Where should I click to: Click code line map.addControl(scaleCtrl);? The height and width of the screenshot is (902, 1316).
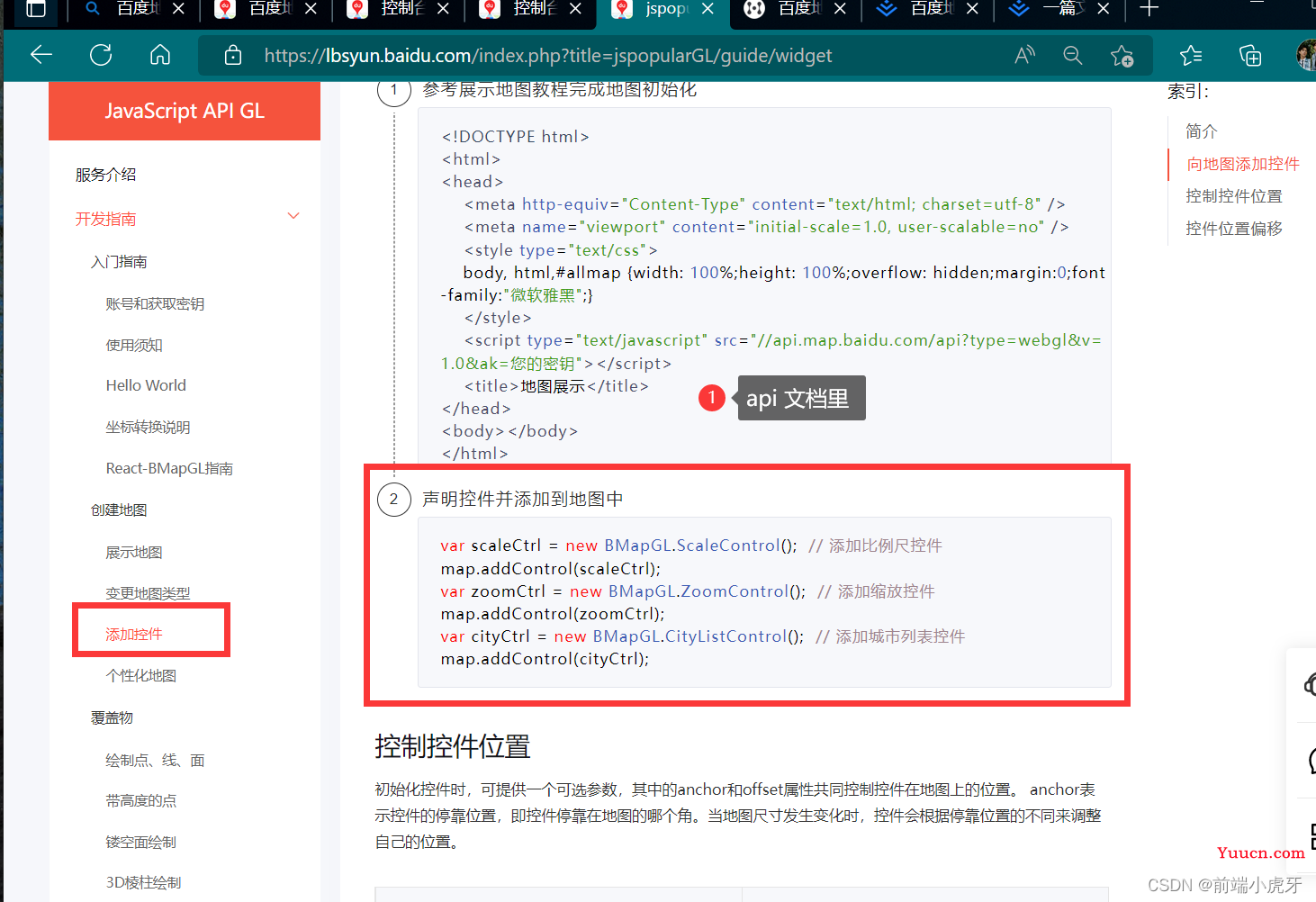[551, 569]
